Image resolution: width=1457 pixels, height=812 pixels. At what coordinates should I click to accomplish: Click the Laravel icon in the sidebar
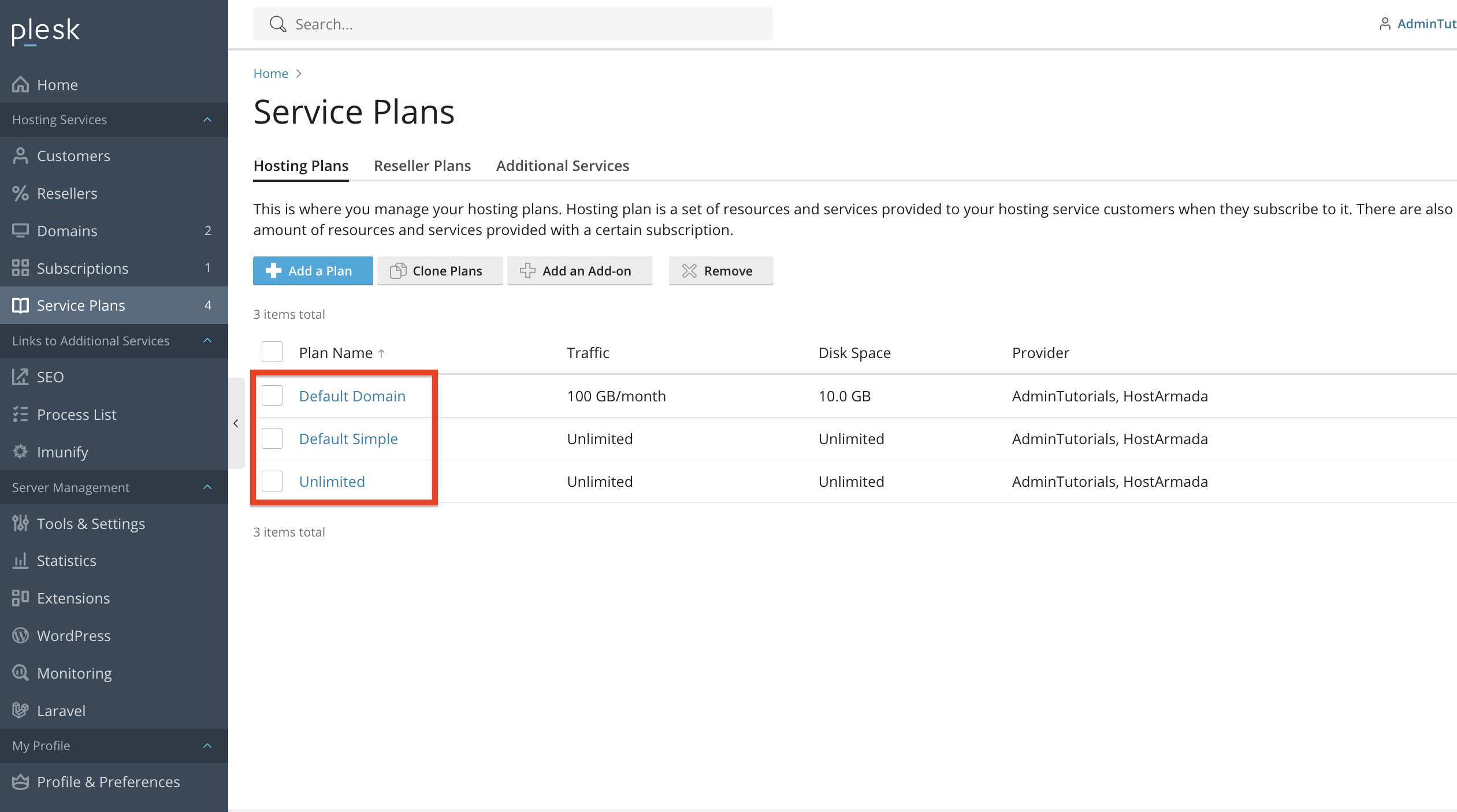tap(20, 710)
